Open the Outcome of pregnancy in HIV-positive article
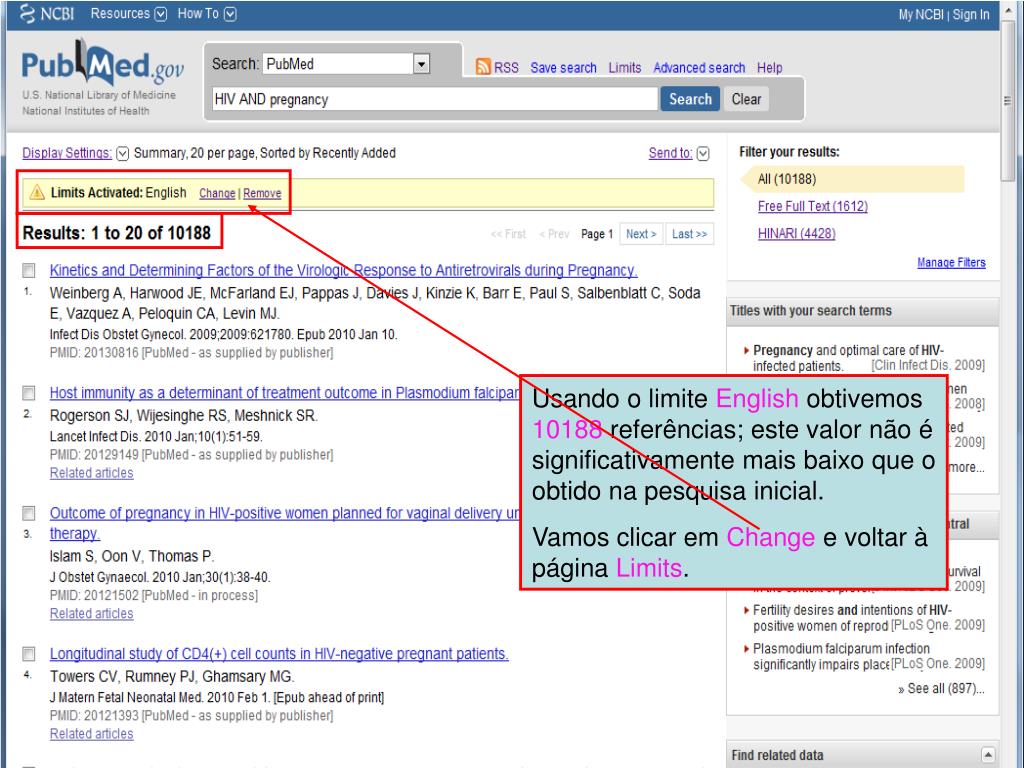 coord(285,513)
